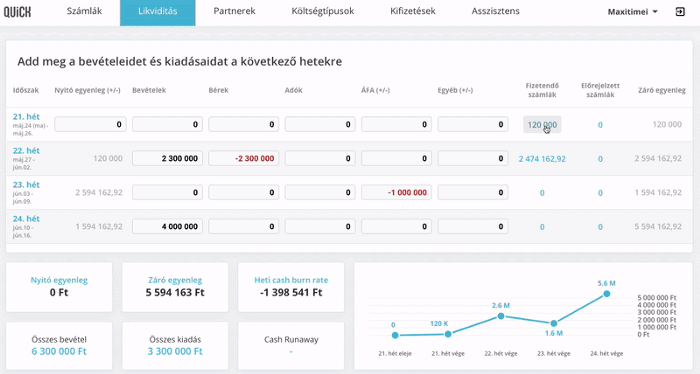Viewport: 700px width, 374px height.
Task: Click Bevételek field in 21. hét row
Action: (x=167, y=125)
